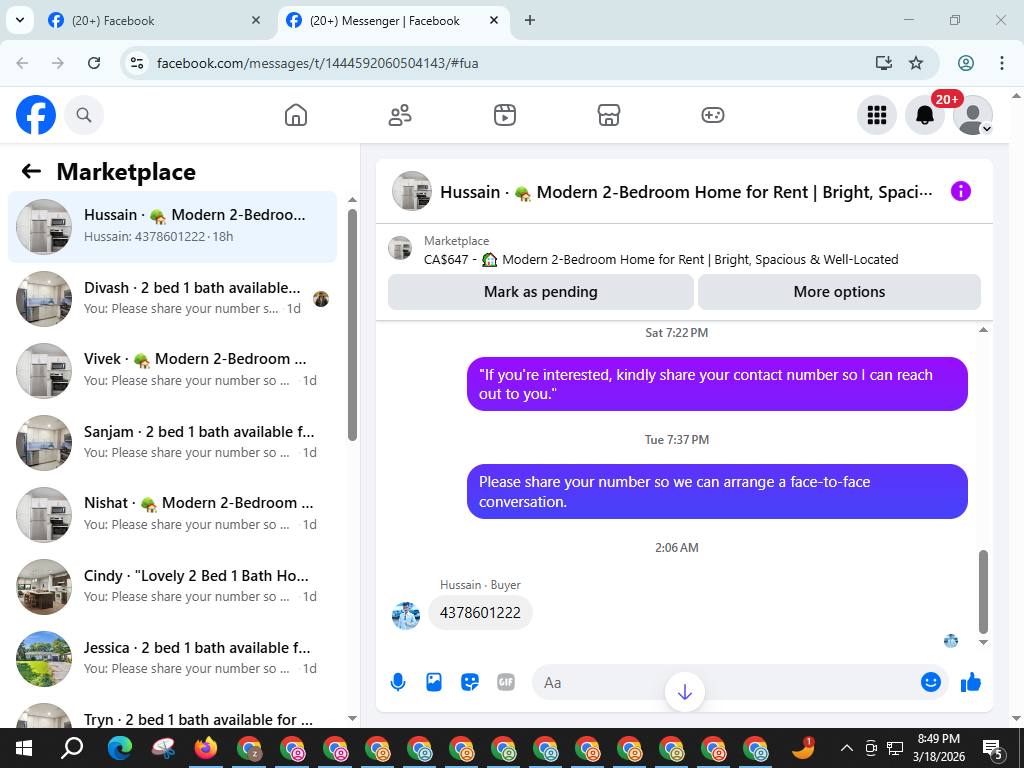Show hidden system tray icons
This screenshot has height=768, width=1024.
click(x=846, y=748)
